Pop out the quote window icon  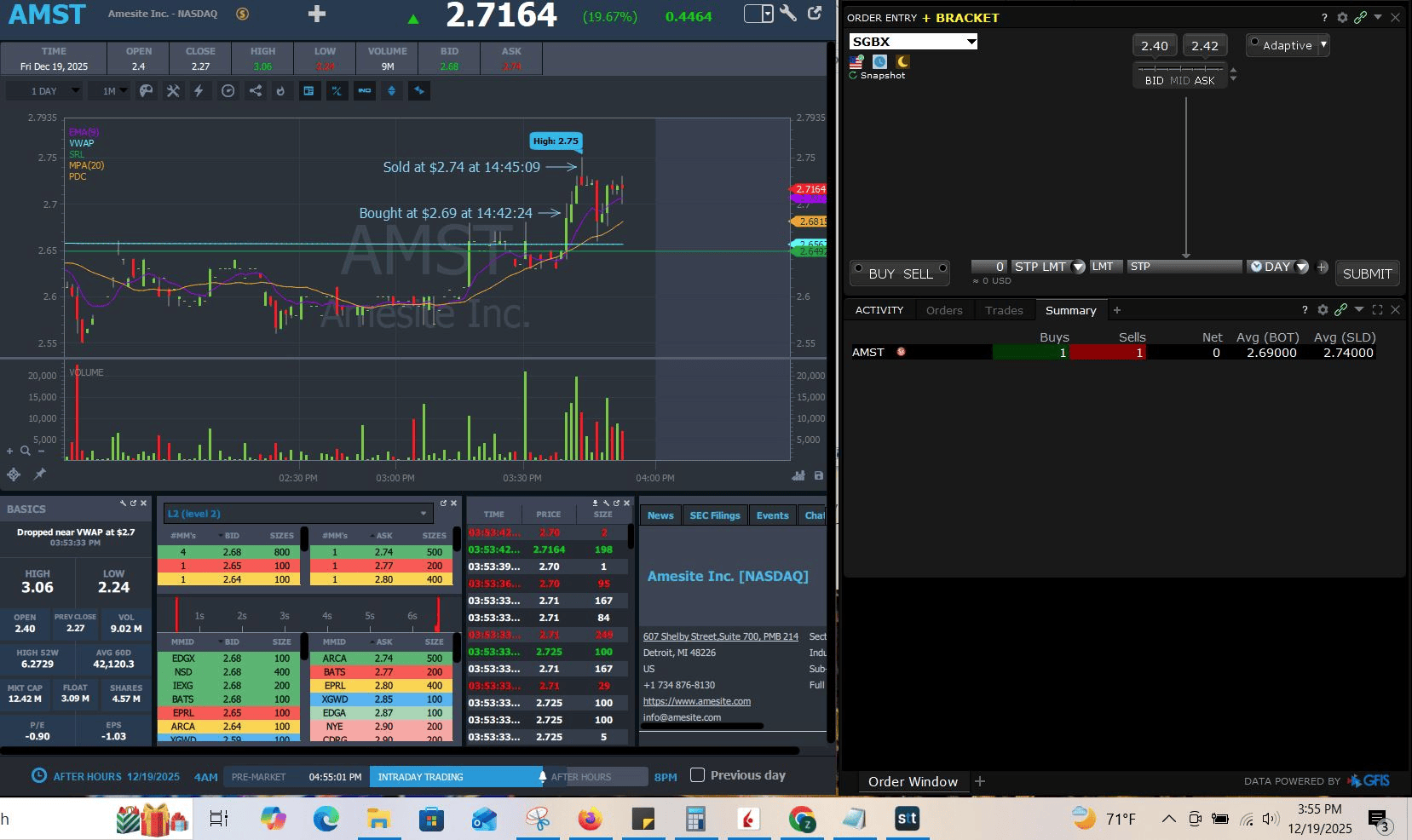click(x=815, y=13)
